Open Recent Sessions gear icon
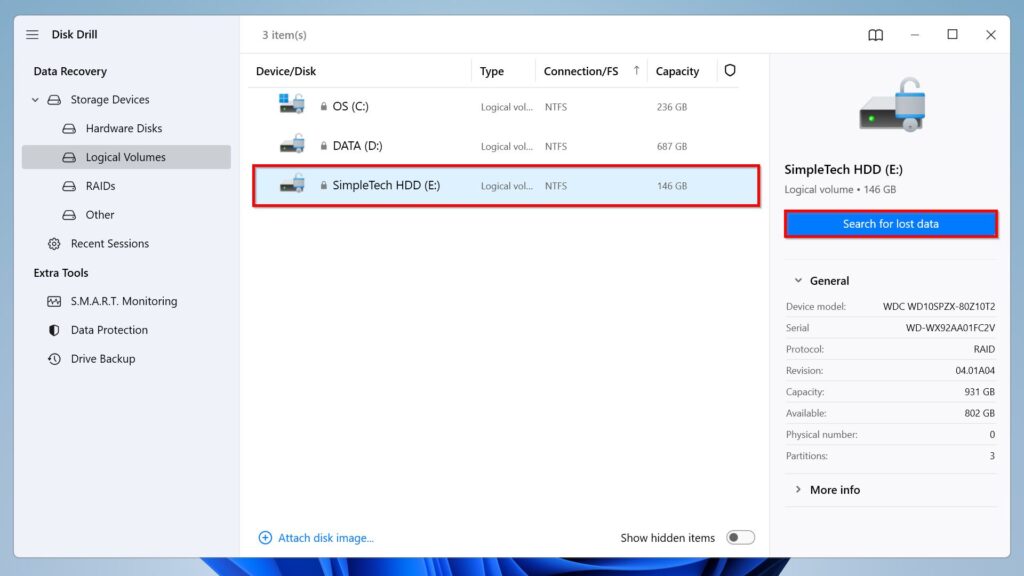1024x576 pixels. click(54, 244)
